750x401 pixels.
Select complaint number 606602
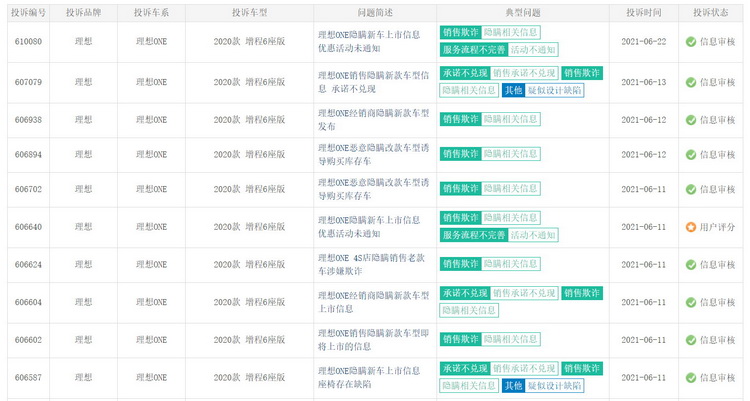point(28,340)
